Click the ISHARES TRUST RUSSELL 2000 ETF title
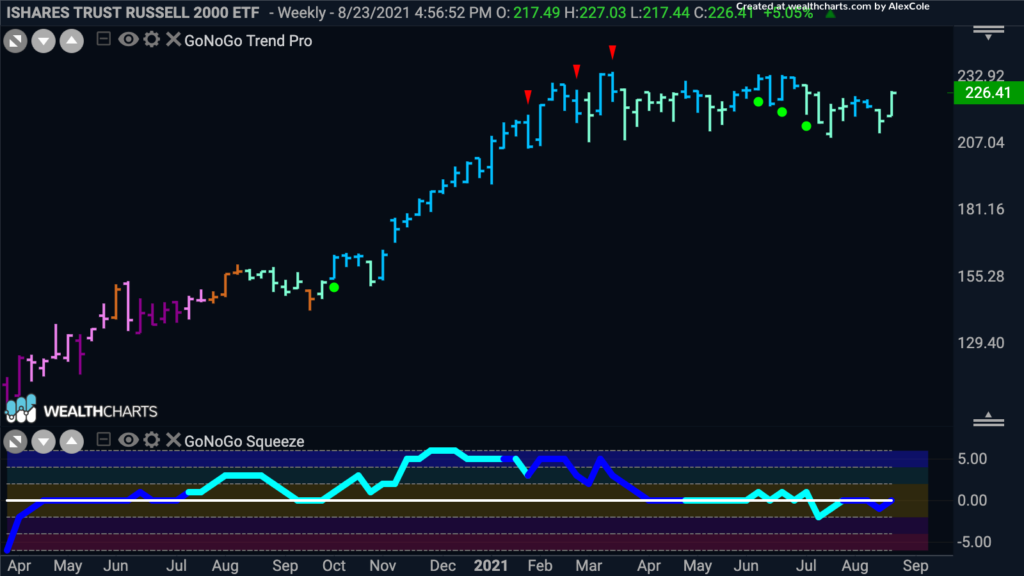The image size is (1024, 576). coord(133,12)
